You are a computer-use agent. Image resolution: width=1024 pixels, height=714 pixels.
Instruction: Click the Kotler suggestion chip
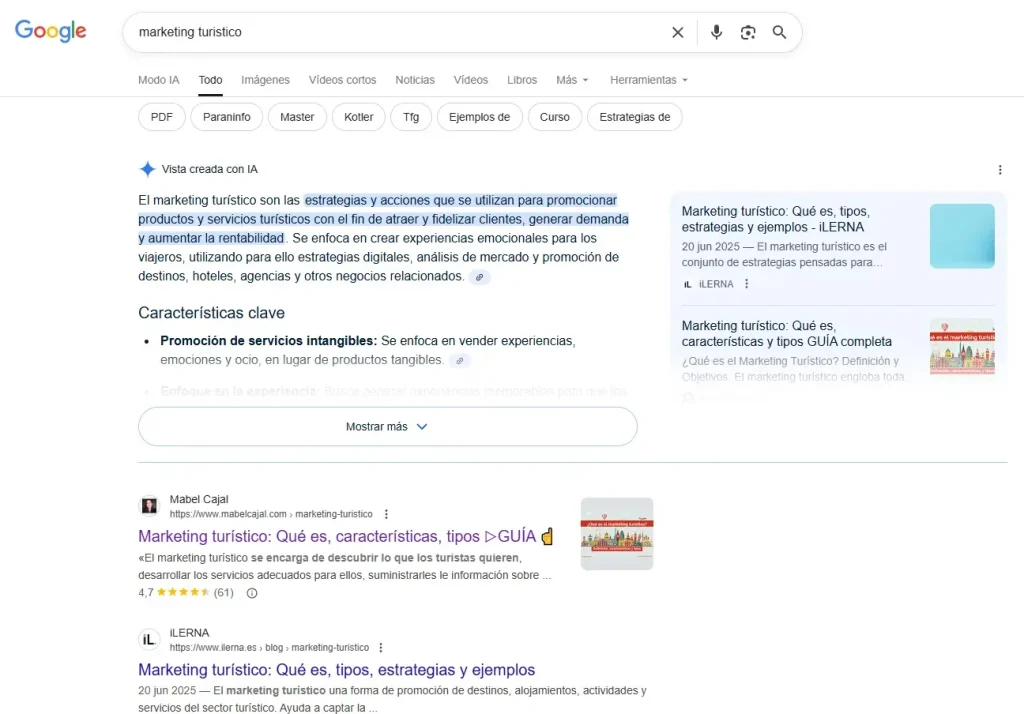[358, 117]
